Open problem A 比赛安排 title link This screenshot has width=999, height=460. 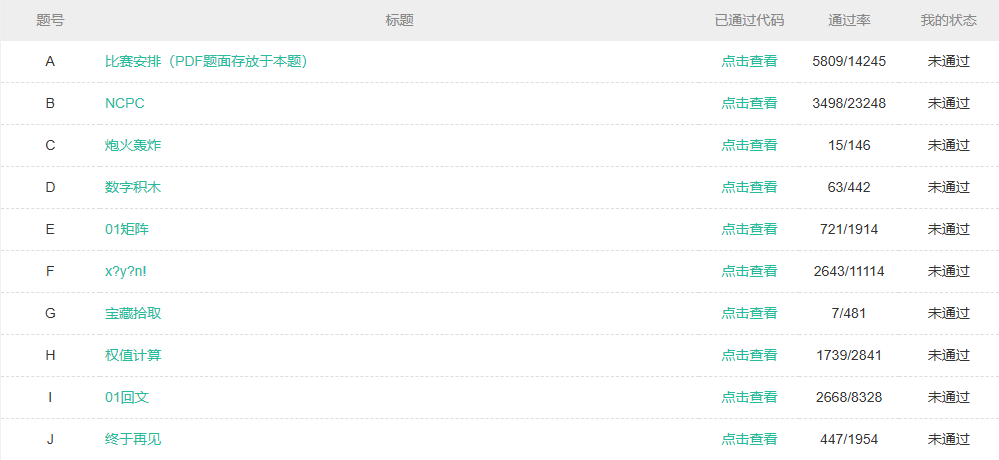[x=205, y=61]
